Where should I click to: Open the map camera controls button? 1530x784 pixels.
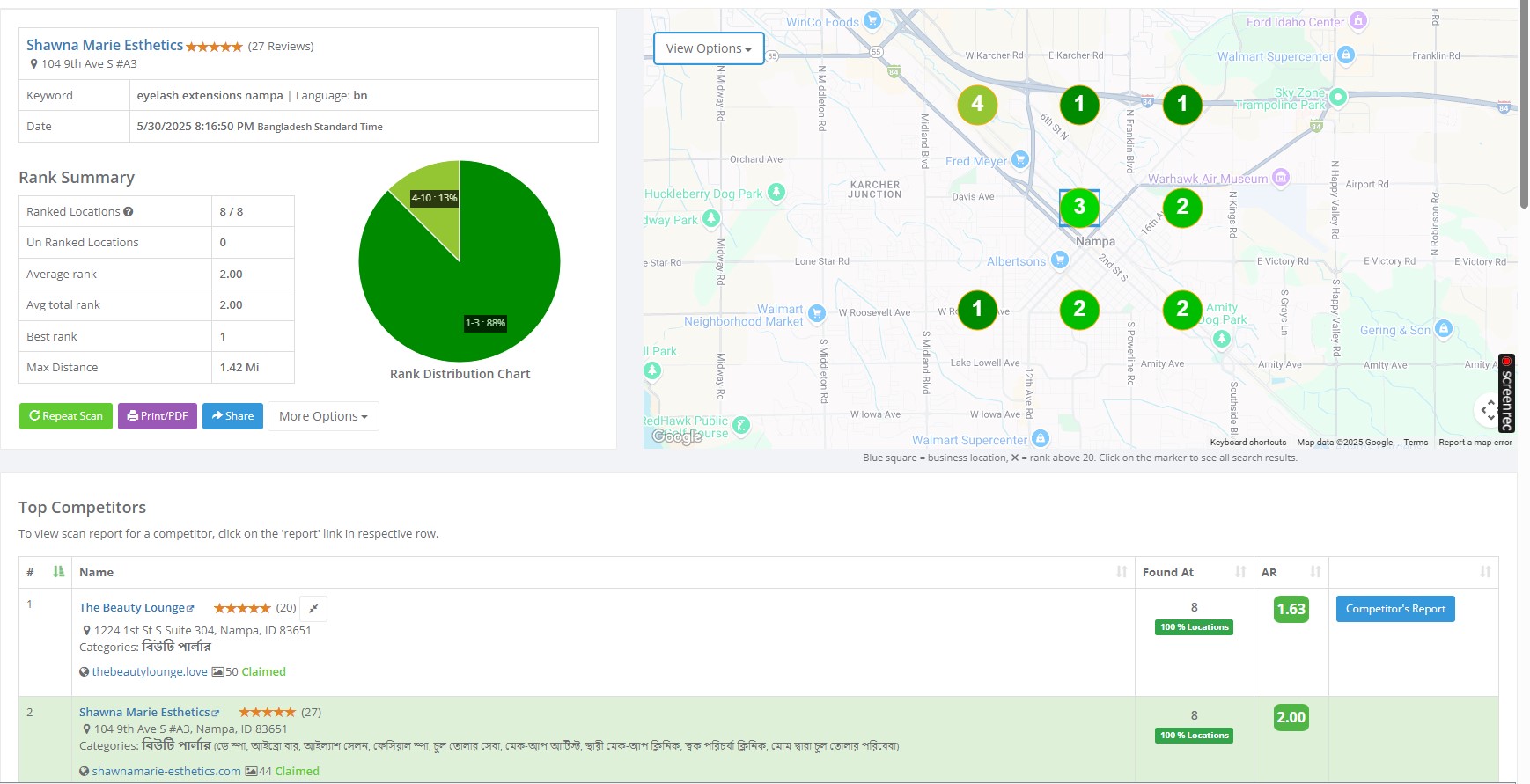pos(1489,409)
